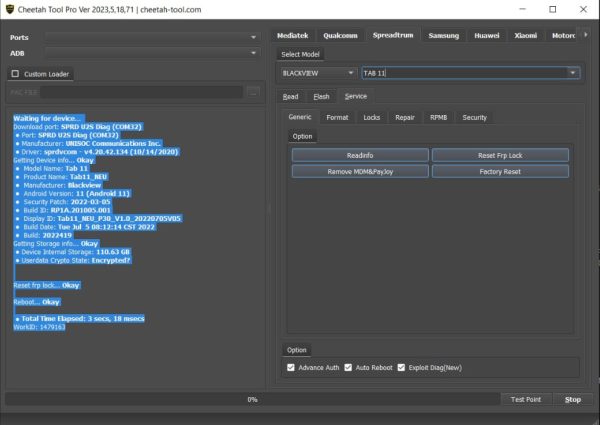Screen dimensions: 600x425
Task: Click the PAC FILE path field
Action: [x=142, y=92]
